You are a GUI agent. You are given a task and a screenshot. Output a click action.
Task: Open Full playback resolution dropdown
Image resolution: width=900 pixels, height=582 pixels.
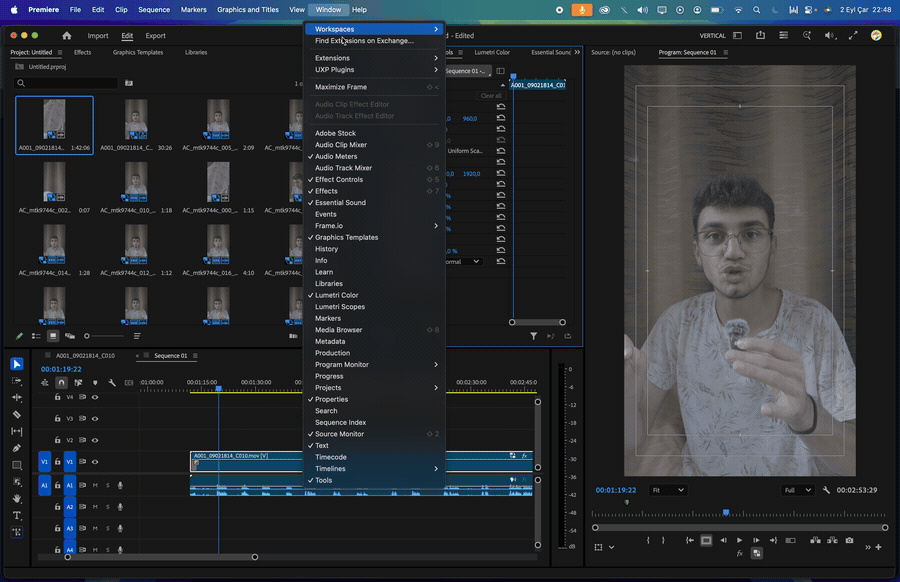tap(797, 490)
